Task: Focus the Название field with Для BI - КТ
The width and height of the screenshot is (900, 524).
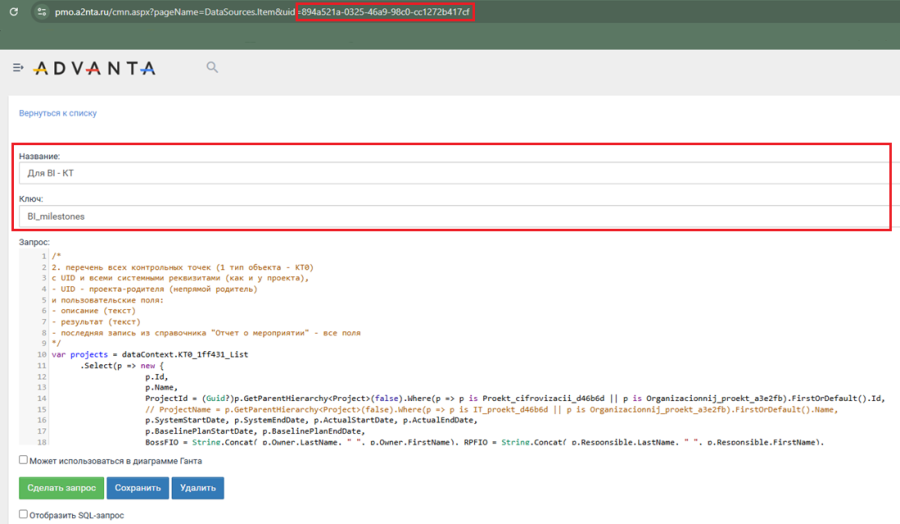Action: pyautogui.click(x=453, y=173)
